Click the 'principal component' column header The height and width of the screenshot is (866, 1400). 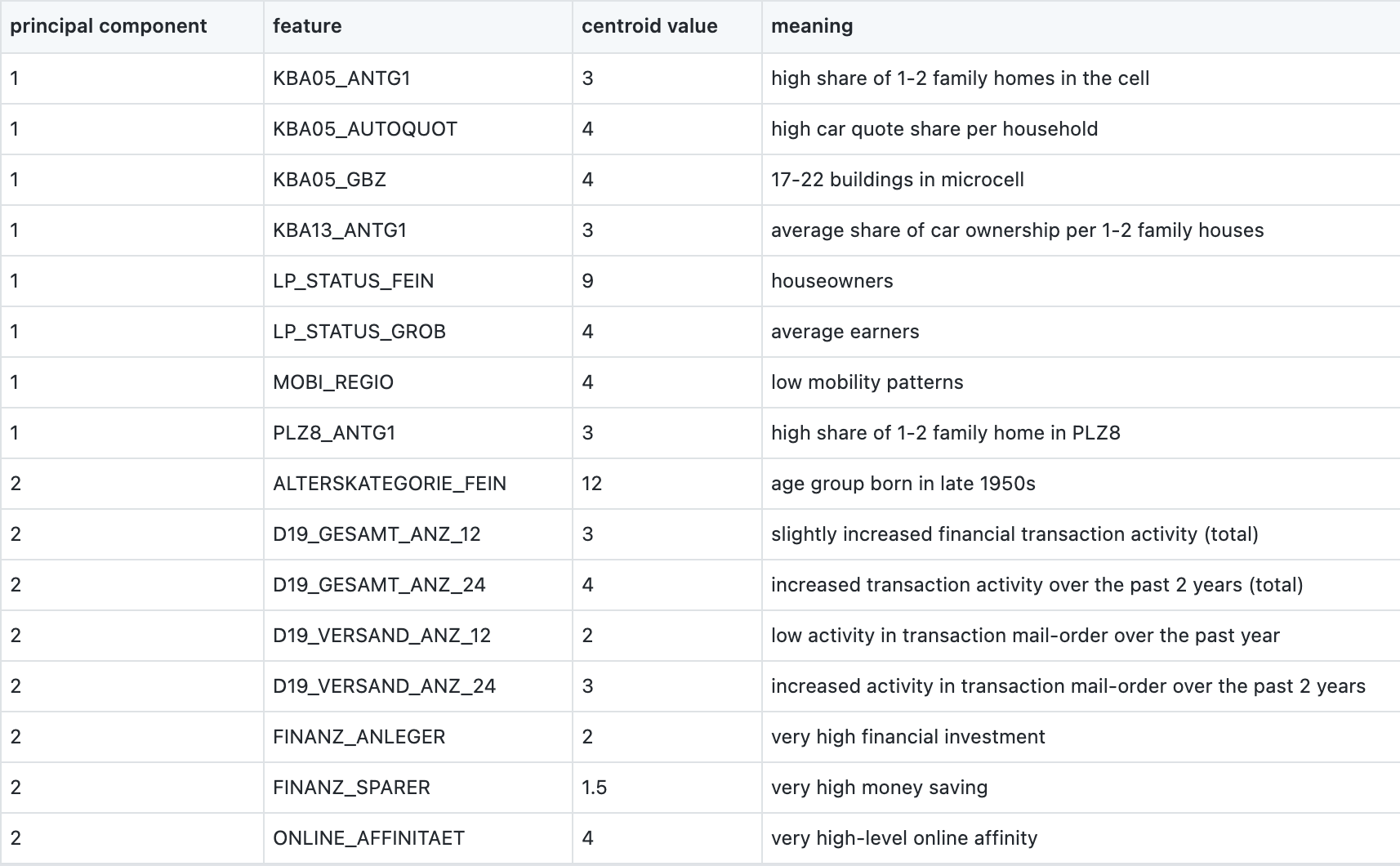[x=109, y=26]
